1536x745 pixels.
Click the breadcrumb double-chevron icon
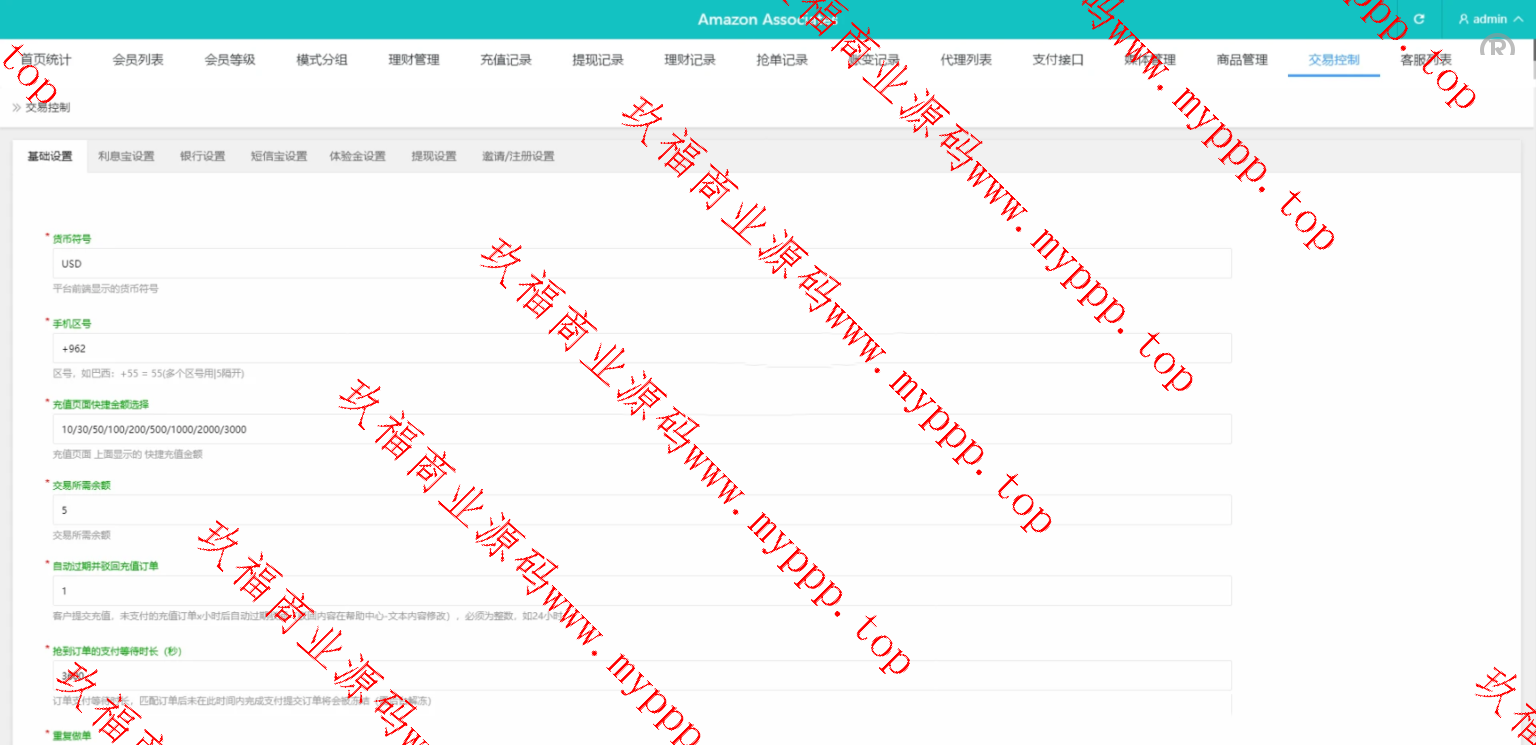tap(16, 107)
